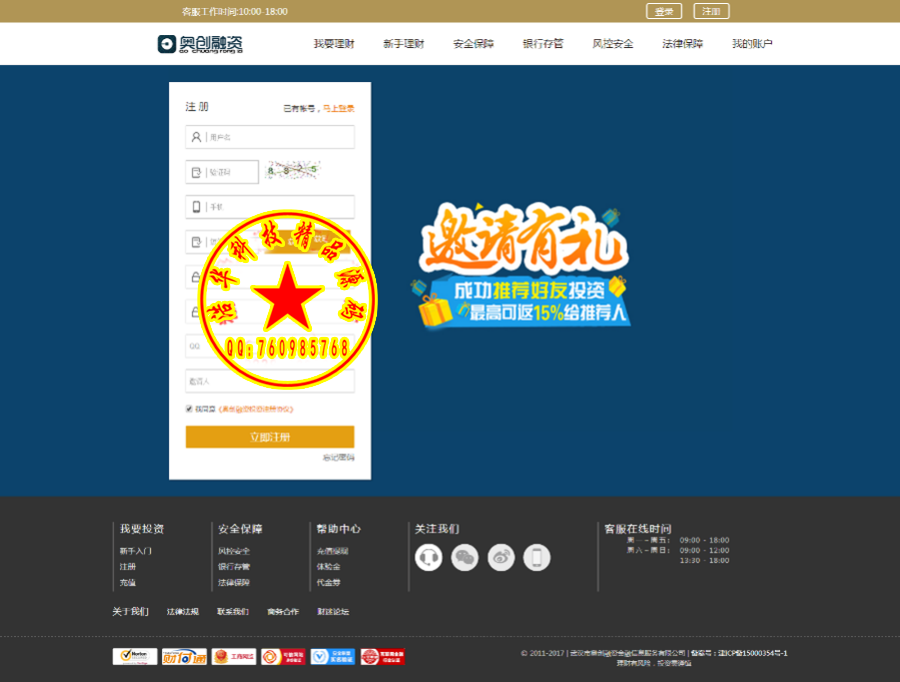Toggle the agreement checkbox 我同意

point(189,409)
